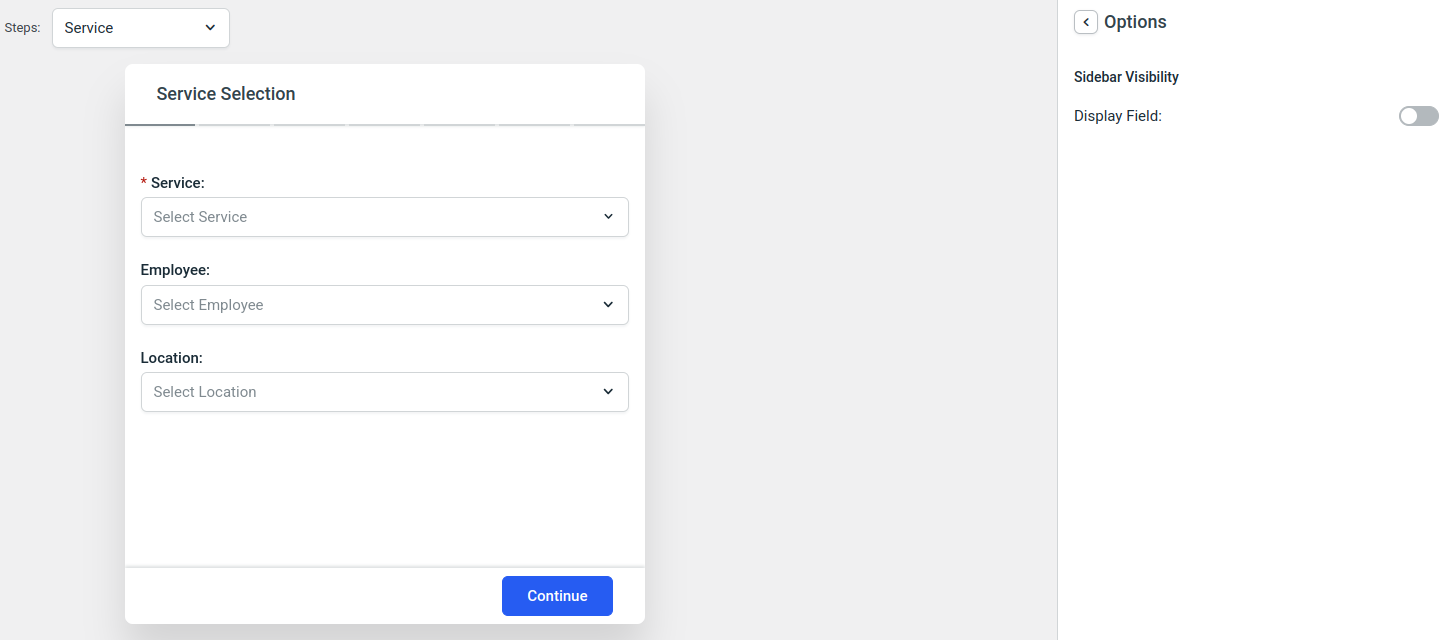Click the Location field chevron icon
The width and height of the screenshot is (1450, 640).
(608, 391)
